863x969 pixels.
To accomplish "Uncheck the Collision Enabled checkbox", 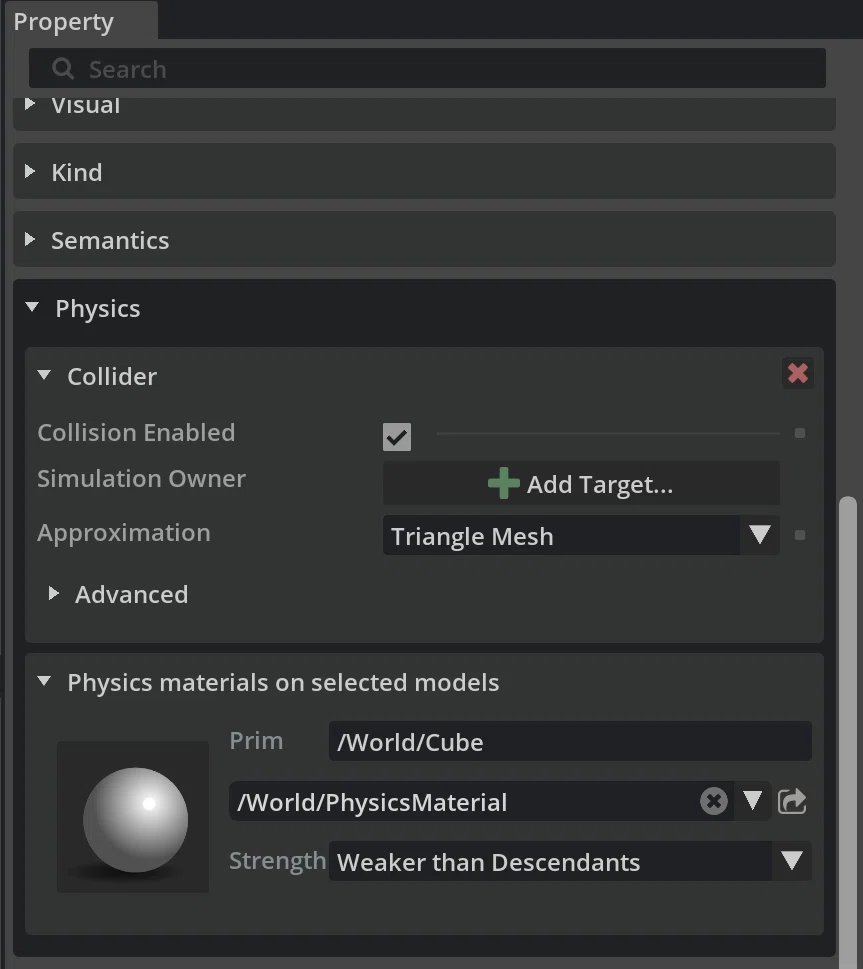I will click(x=397, y=437).
